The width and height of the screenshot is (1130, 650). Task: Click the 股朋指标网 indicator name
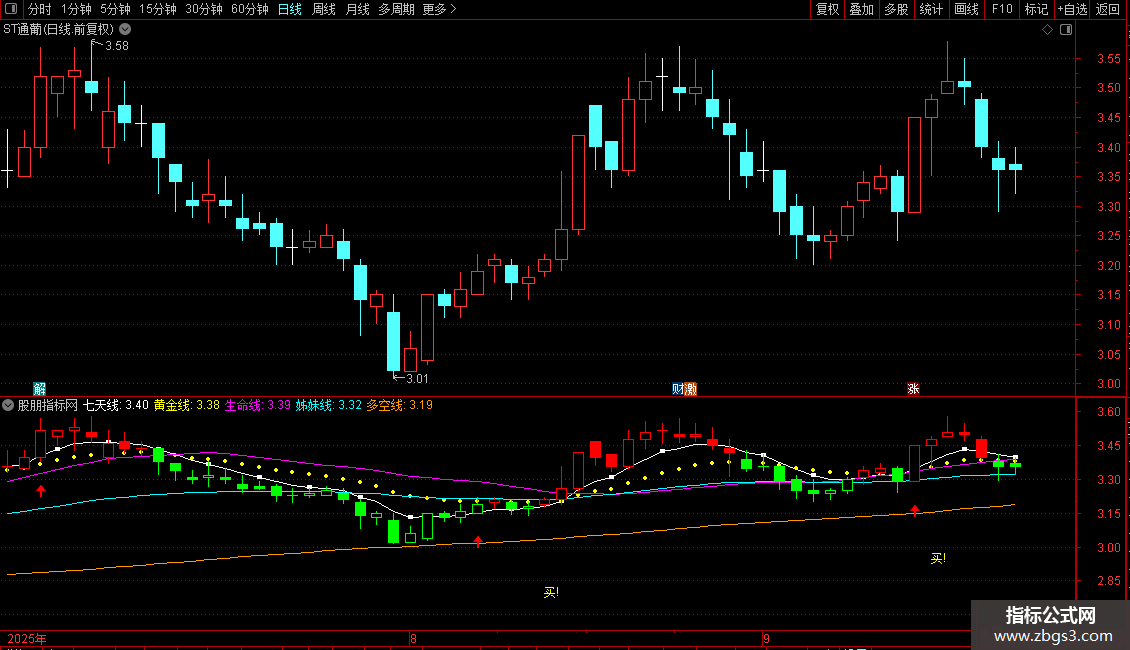[x=48, y=405]
